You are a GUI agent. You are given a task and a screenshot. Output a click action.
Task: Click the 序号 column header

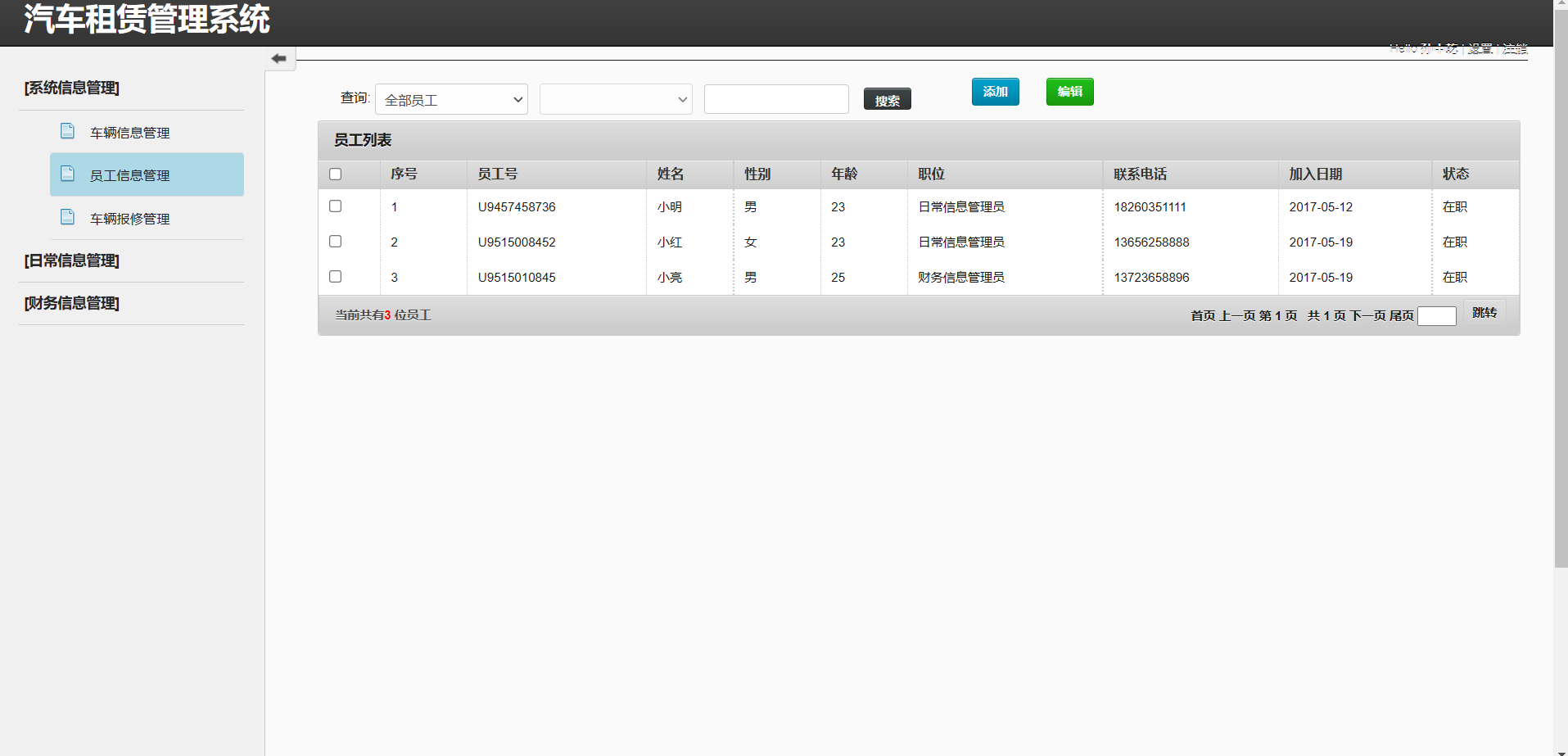[404, 174]
